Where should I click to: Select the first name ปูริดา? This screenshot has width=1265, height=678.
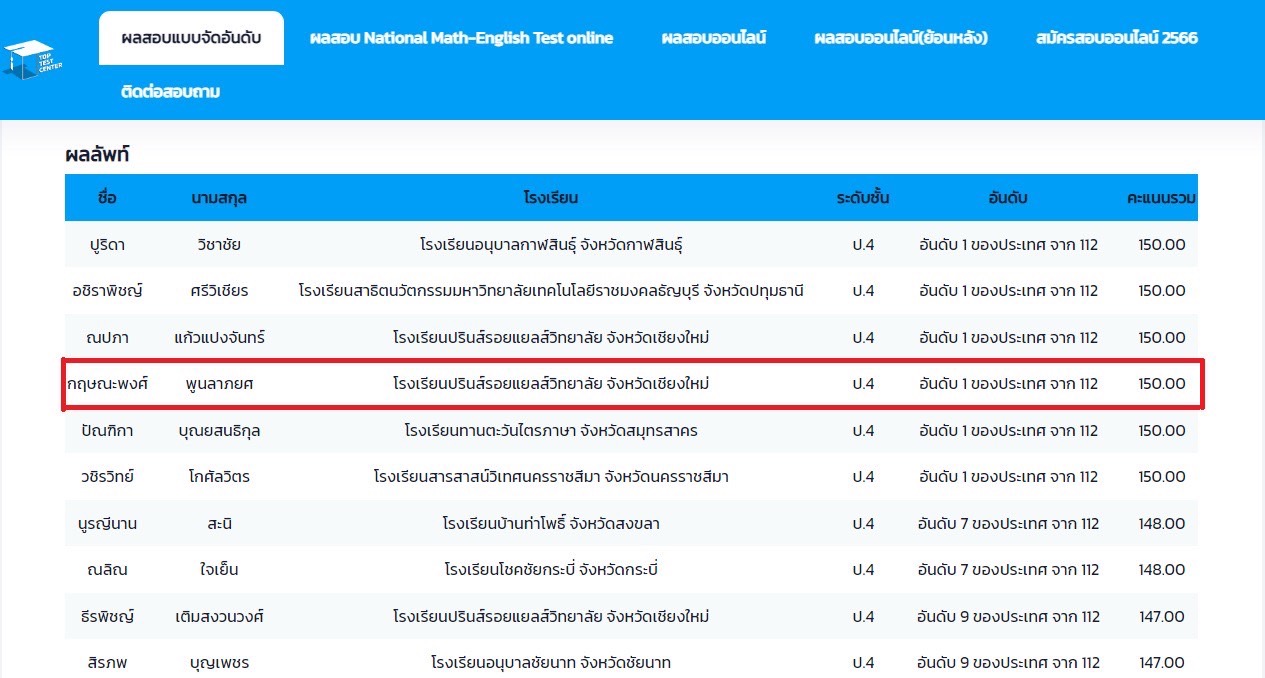pyautogui.click(x=107, y=244)
